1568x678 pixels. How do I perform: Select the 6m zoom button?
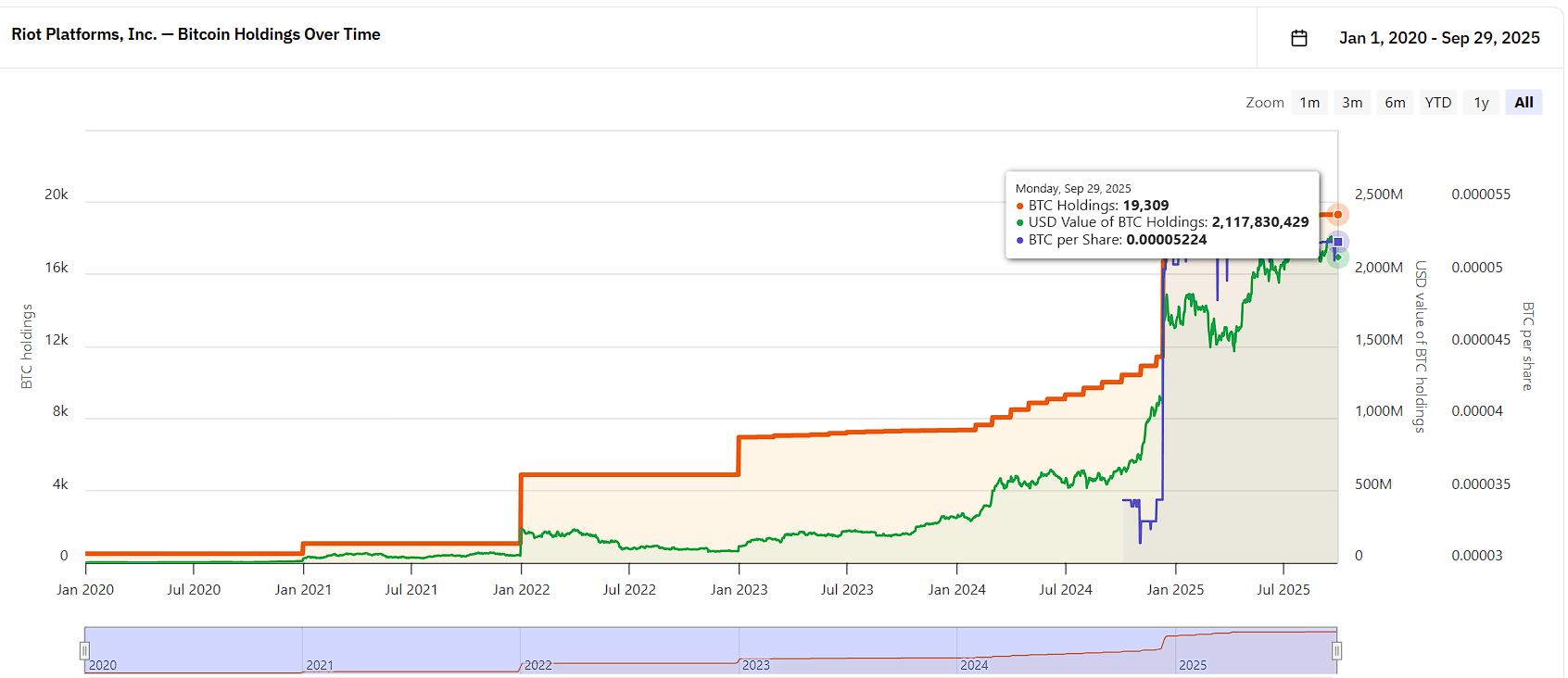(x=1395, y=103)
